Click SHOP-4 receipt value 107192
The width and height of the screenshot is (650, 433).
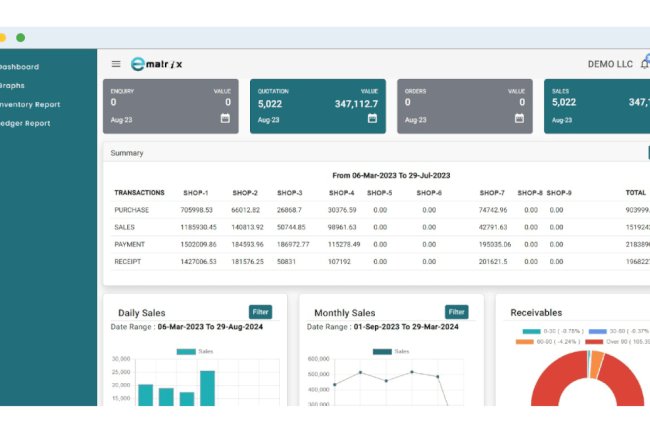(x=339, y=261)
